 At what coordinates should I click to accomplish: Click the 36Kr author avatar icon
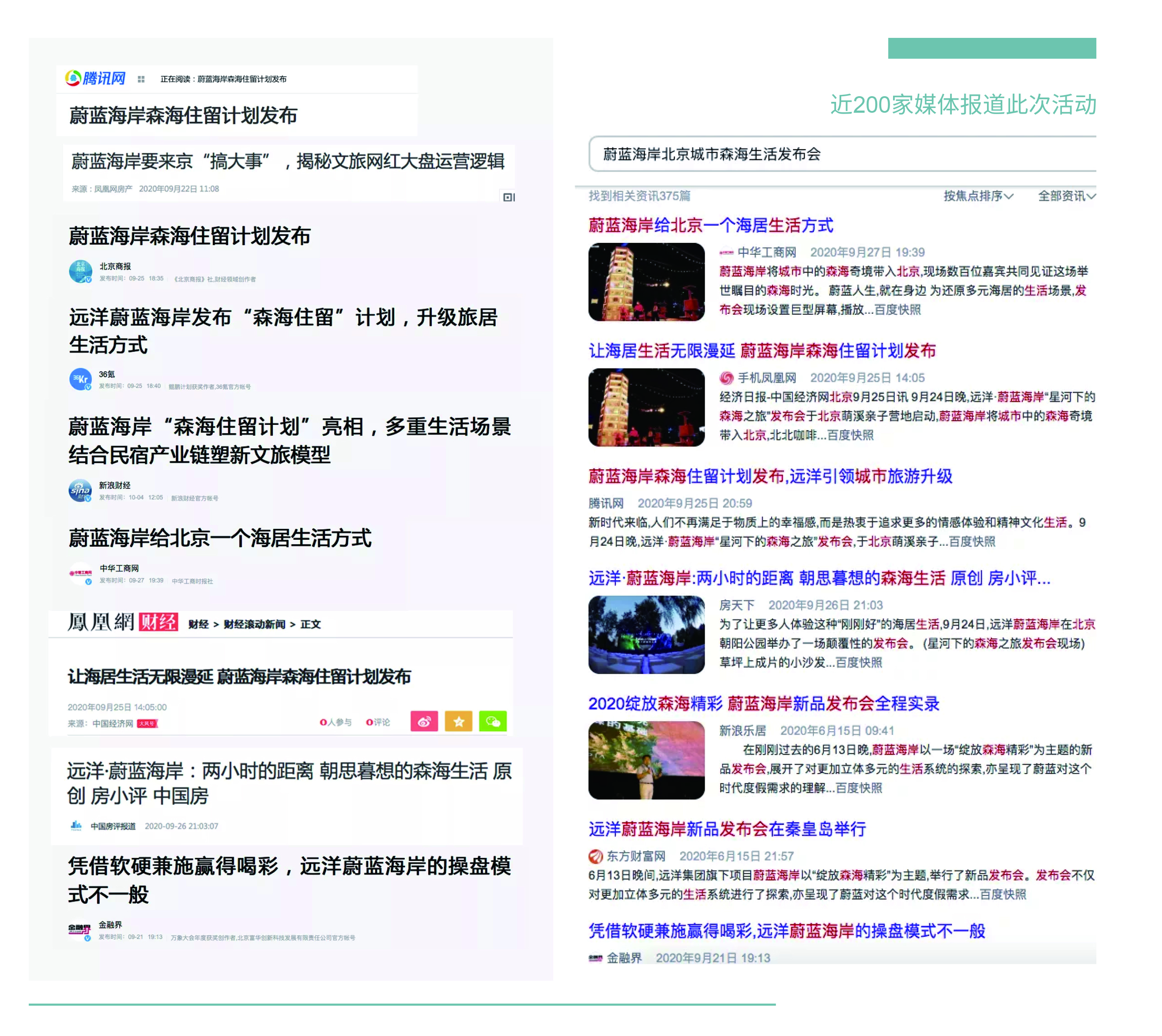[80, 379]
